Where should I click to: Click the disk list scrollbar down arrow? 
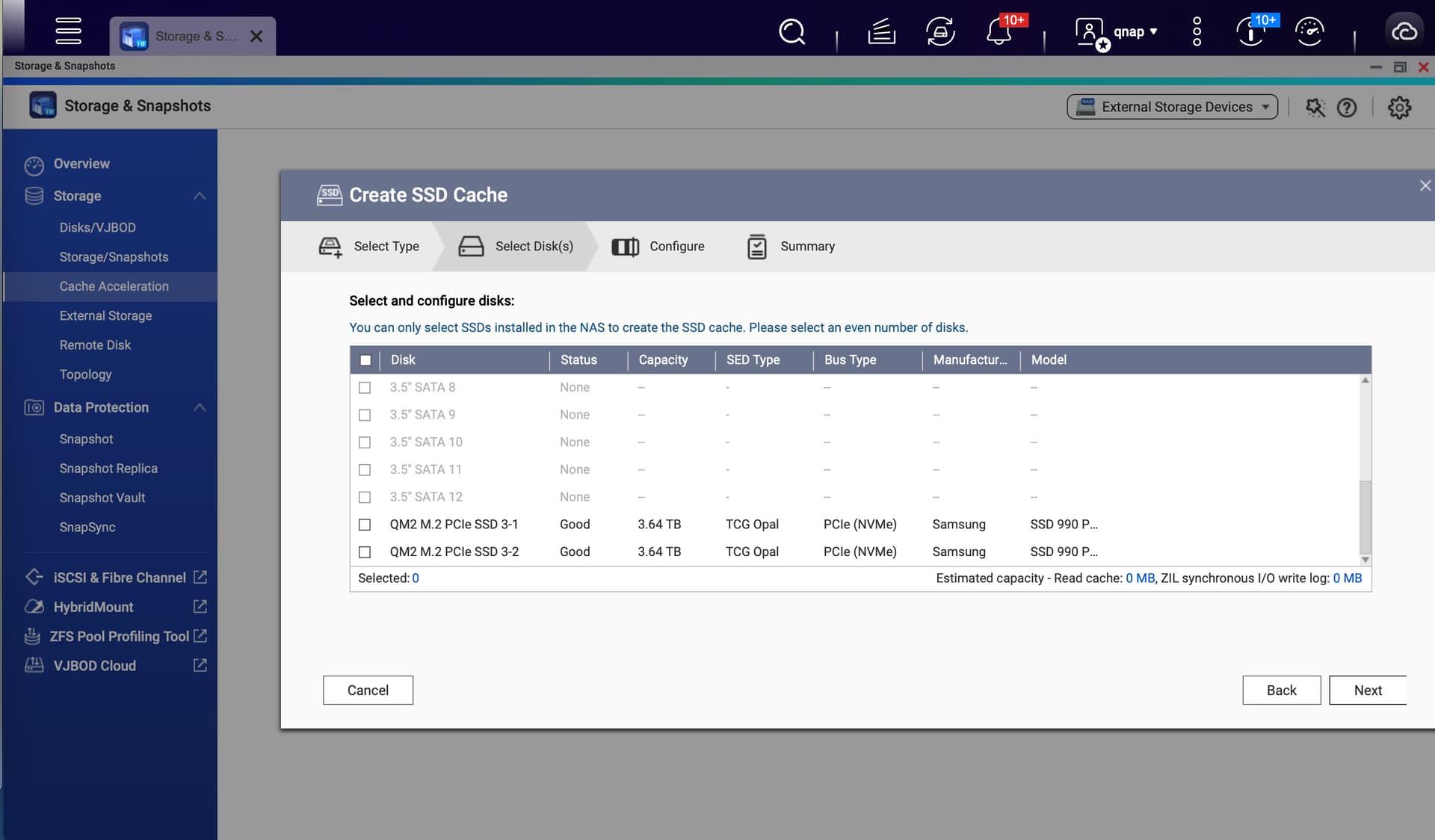(1365, 560)
